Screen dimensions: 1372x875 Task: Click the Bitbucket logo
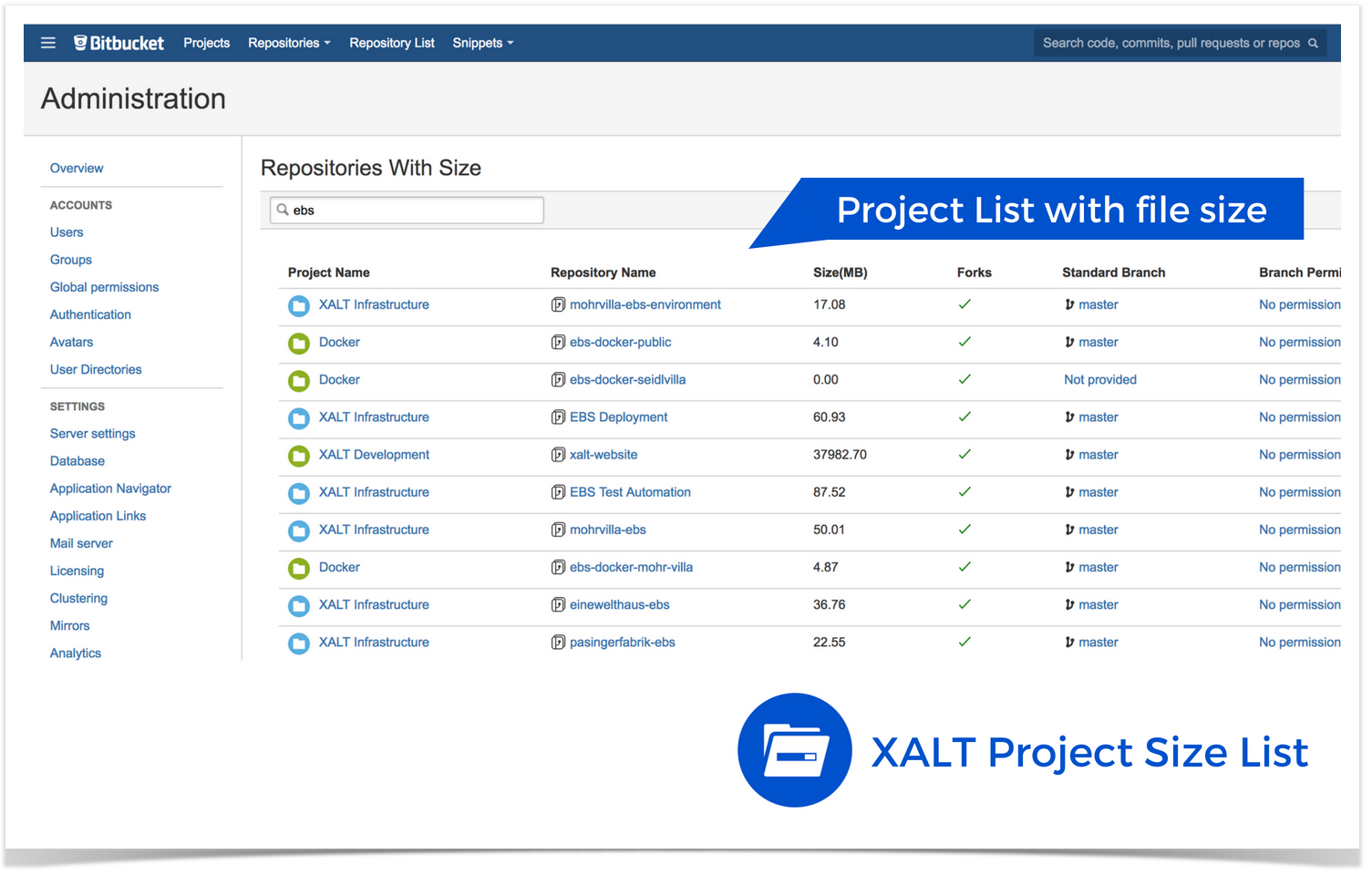pos(119,43)
